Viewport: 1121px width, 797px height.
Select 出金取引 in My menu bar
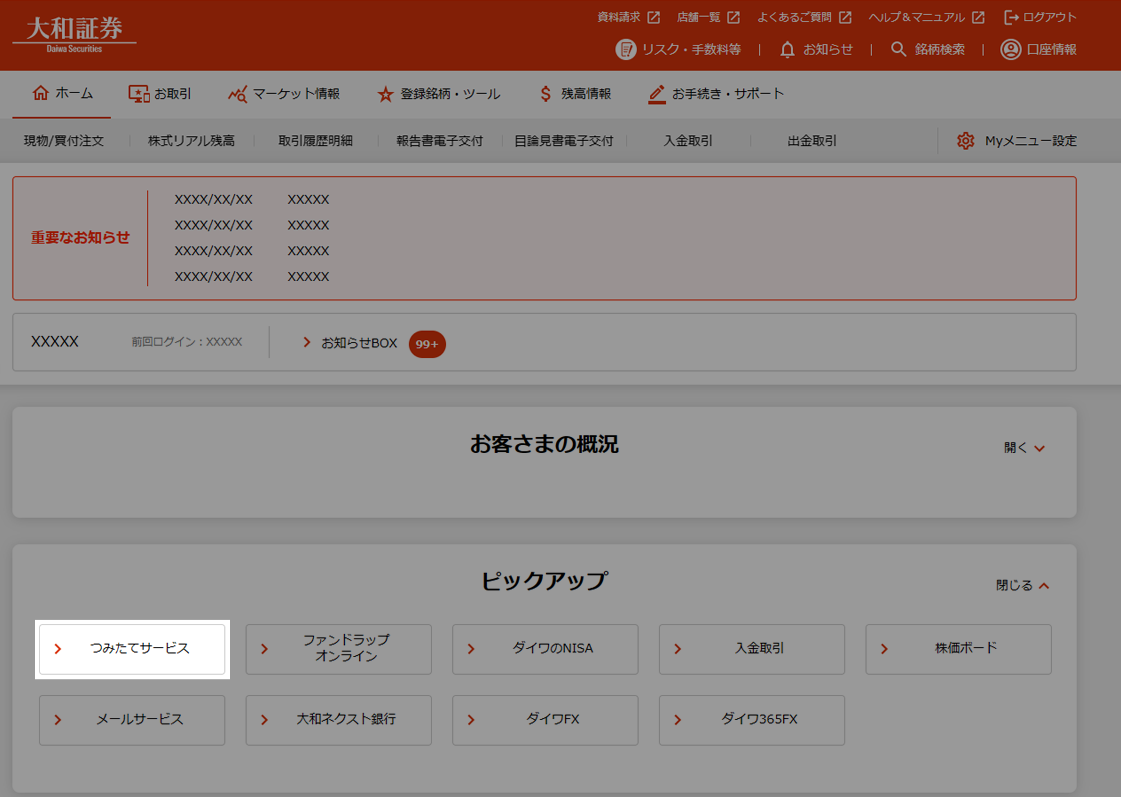(812, 141)
